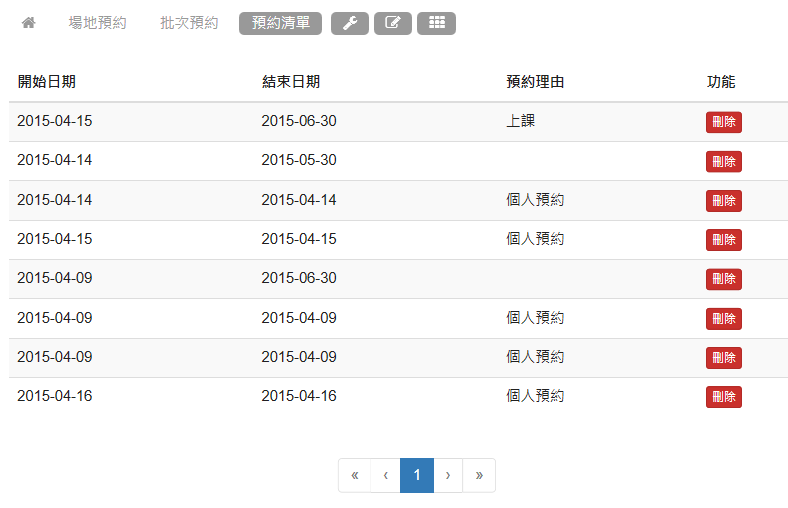Image resolution: width=788 pixels, height=508 pixels.
Task: Select page 1 in pagination
Action: point(417,476)
